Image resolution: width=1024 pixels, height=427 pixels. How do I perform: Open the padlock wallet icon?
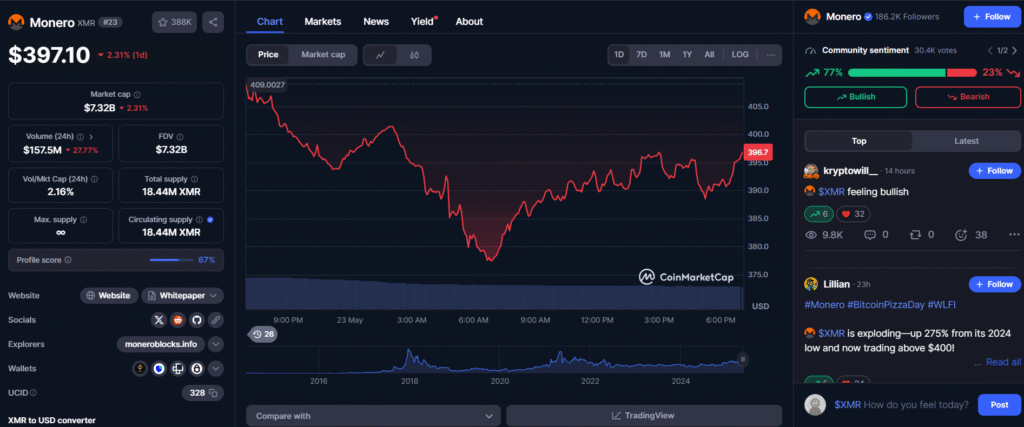[x=197, y=369]
